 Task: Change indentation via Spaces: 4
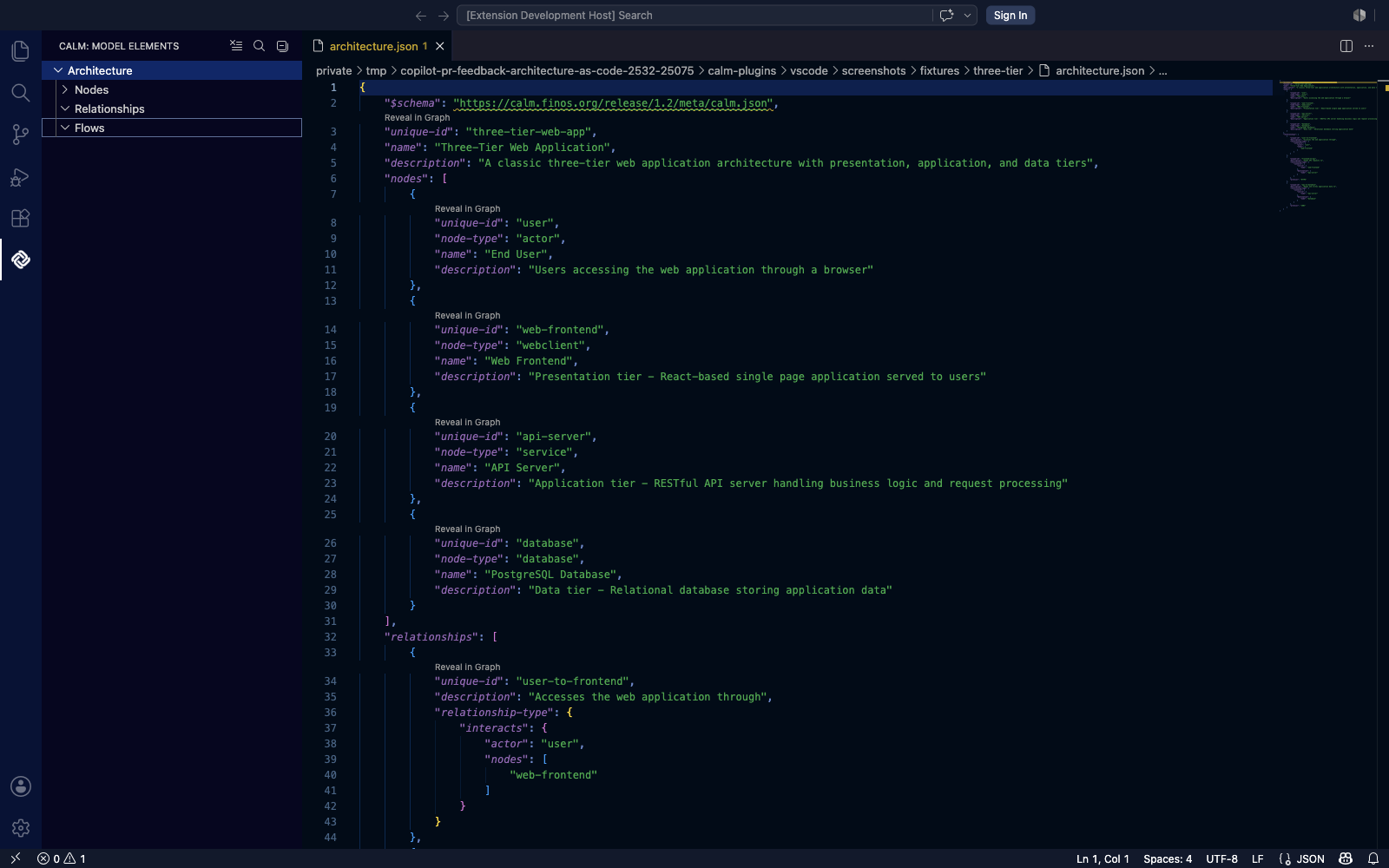click(x=1168, y=858)
